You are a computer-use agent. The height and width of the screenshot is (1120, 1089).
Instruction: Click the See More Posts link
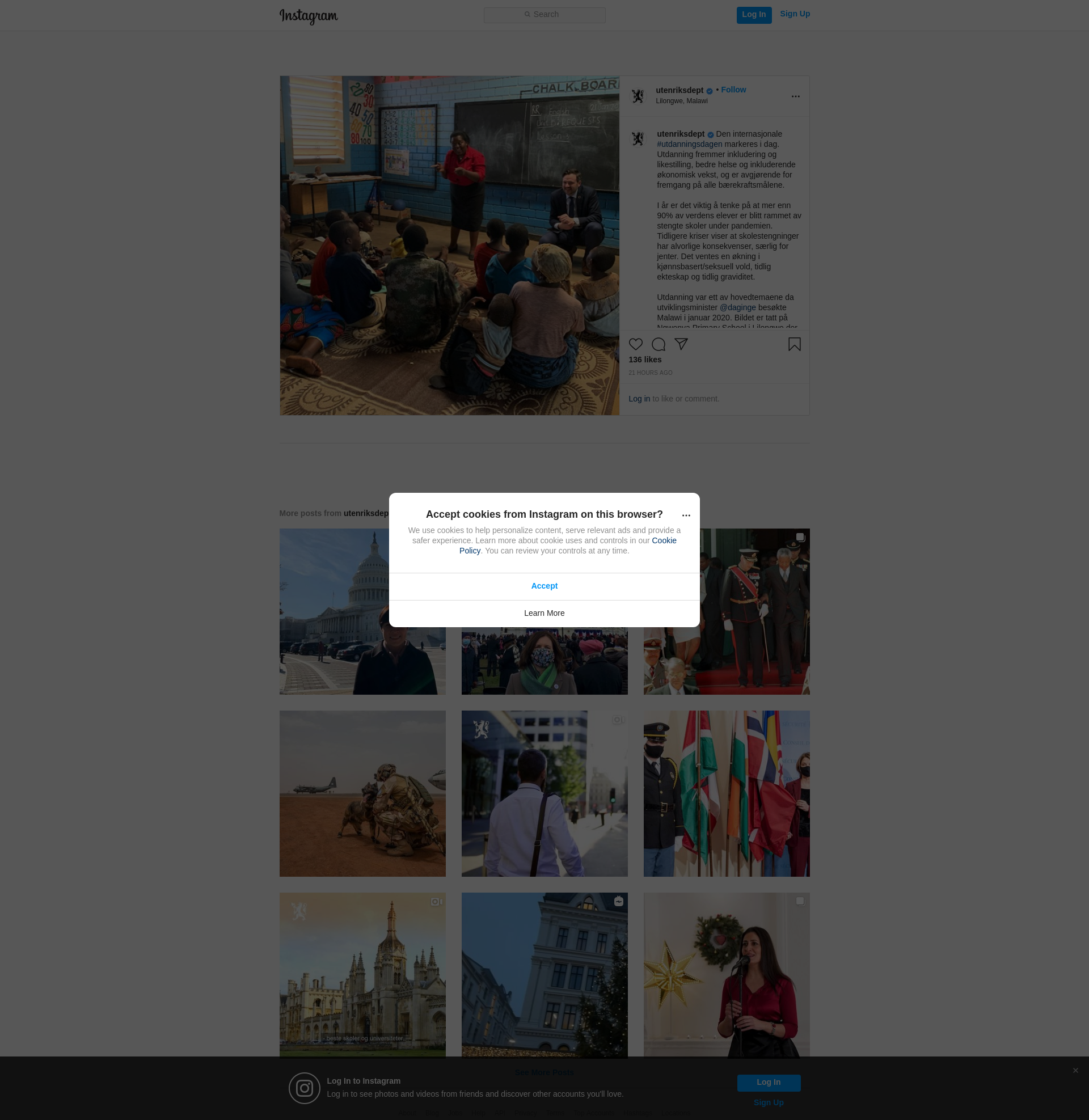click(x=544, y=1072)
